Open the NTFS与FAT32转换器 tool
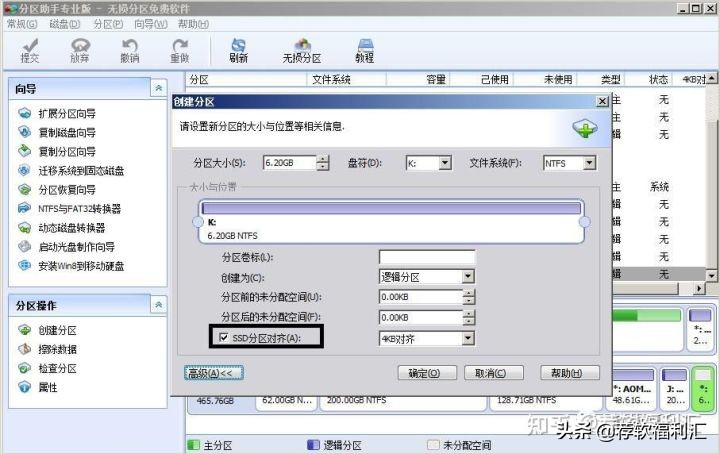The width and height of the screenshot is (720, 454). [69, 209]
